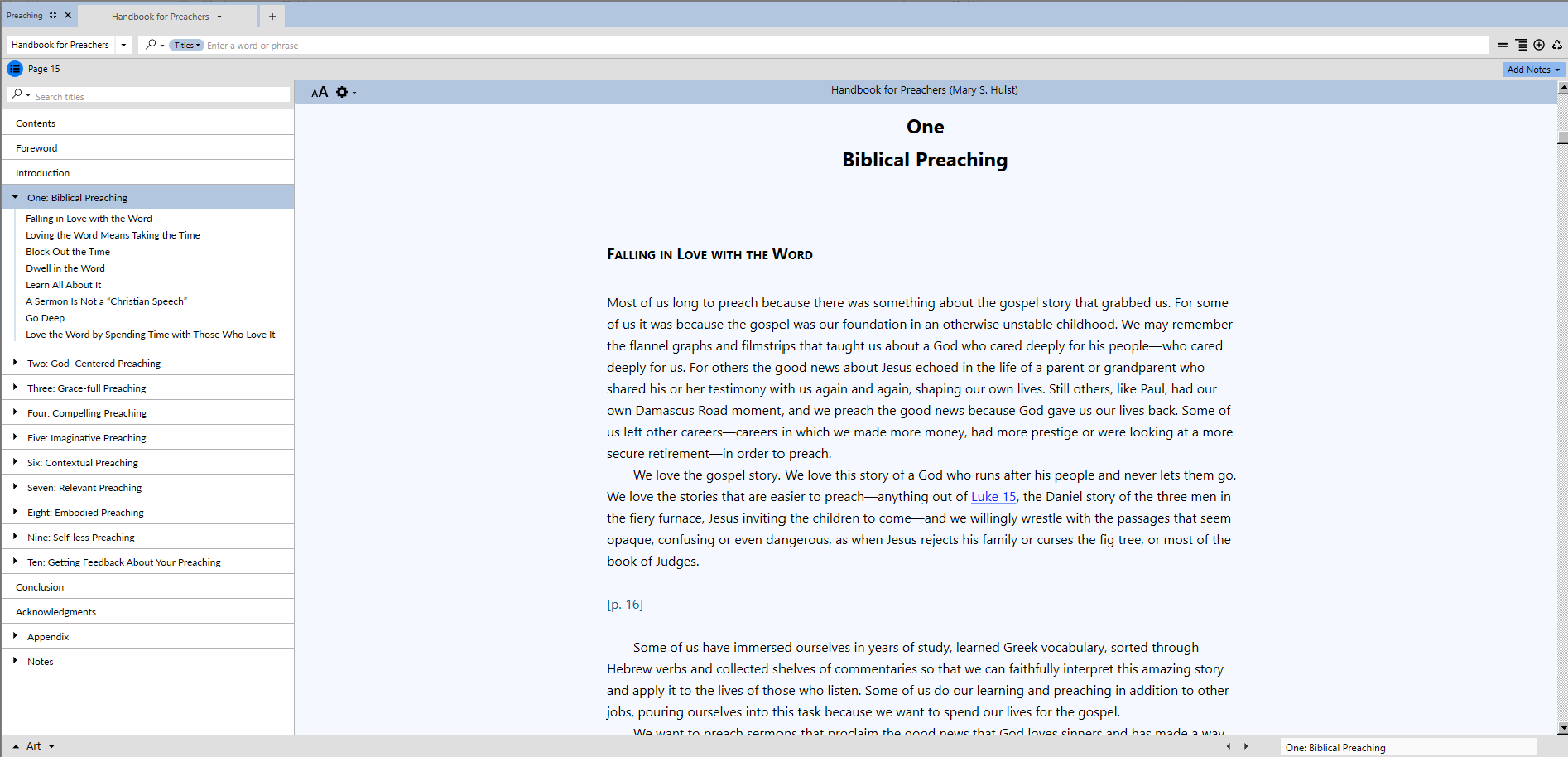
Task: Click the reader scrollbar down arrow
Action: pyautogui.click(x=1562, y=728)
